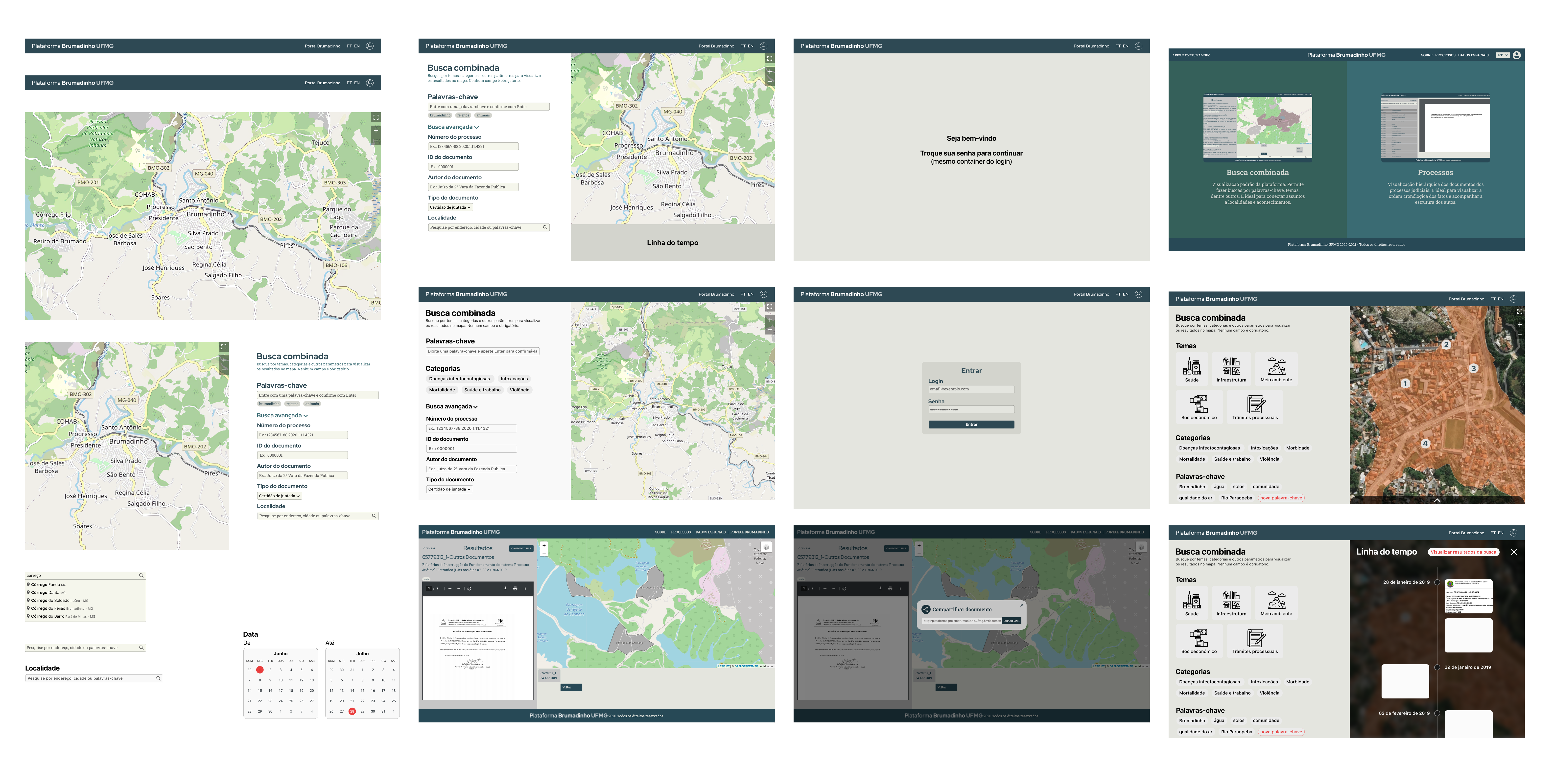Click share icon in Compartilhar documento dialog

pyautogui.click(x=925, y=609)
